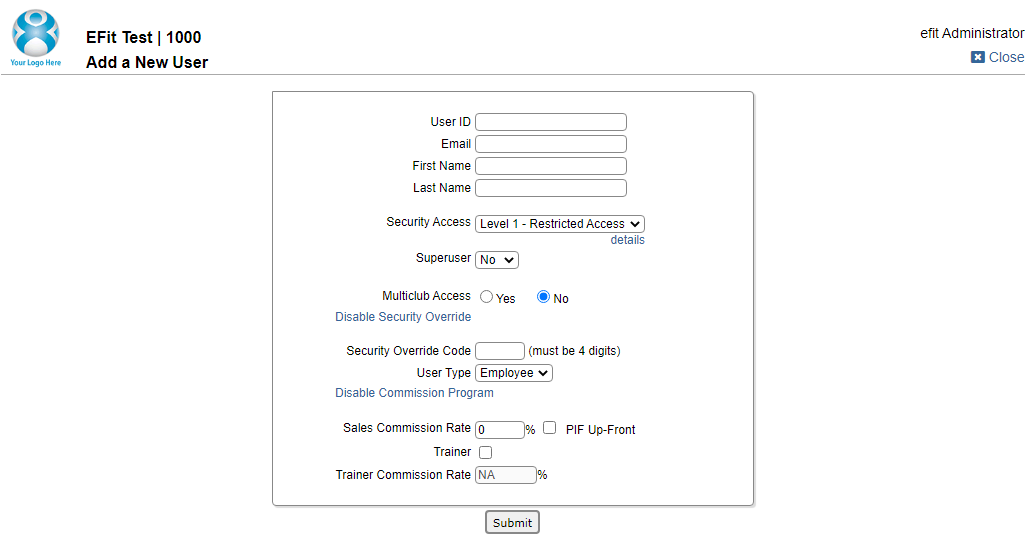Click the Last Name input box
This screenshot has width=1028, height=541.
pos(551,188)
